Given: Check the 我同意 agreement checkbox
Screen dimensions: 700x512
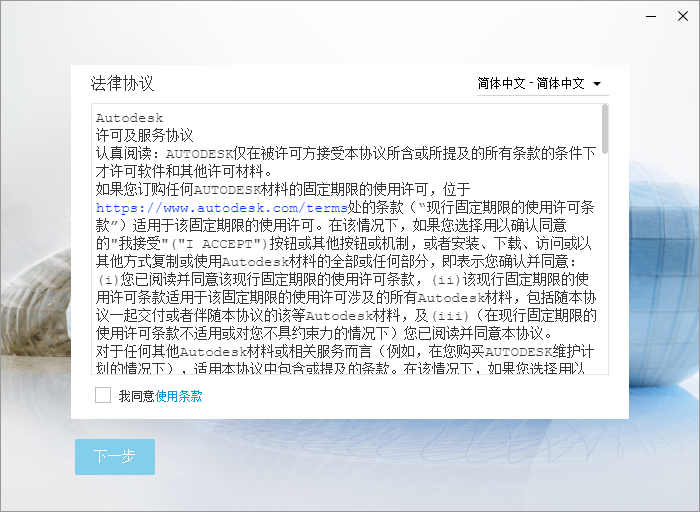Looking at the screenshot, I should point(103,395).
